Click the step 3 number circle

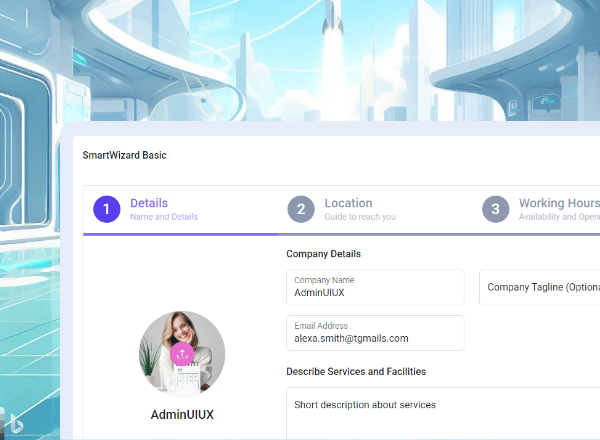495,209
